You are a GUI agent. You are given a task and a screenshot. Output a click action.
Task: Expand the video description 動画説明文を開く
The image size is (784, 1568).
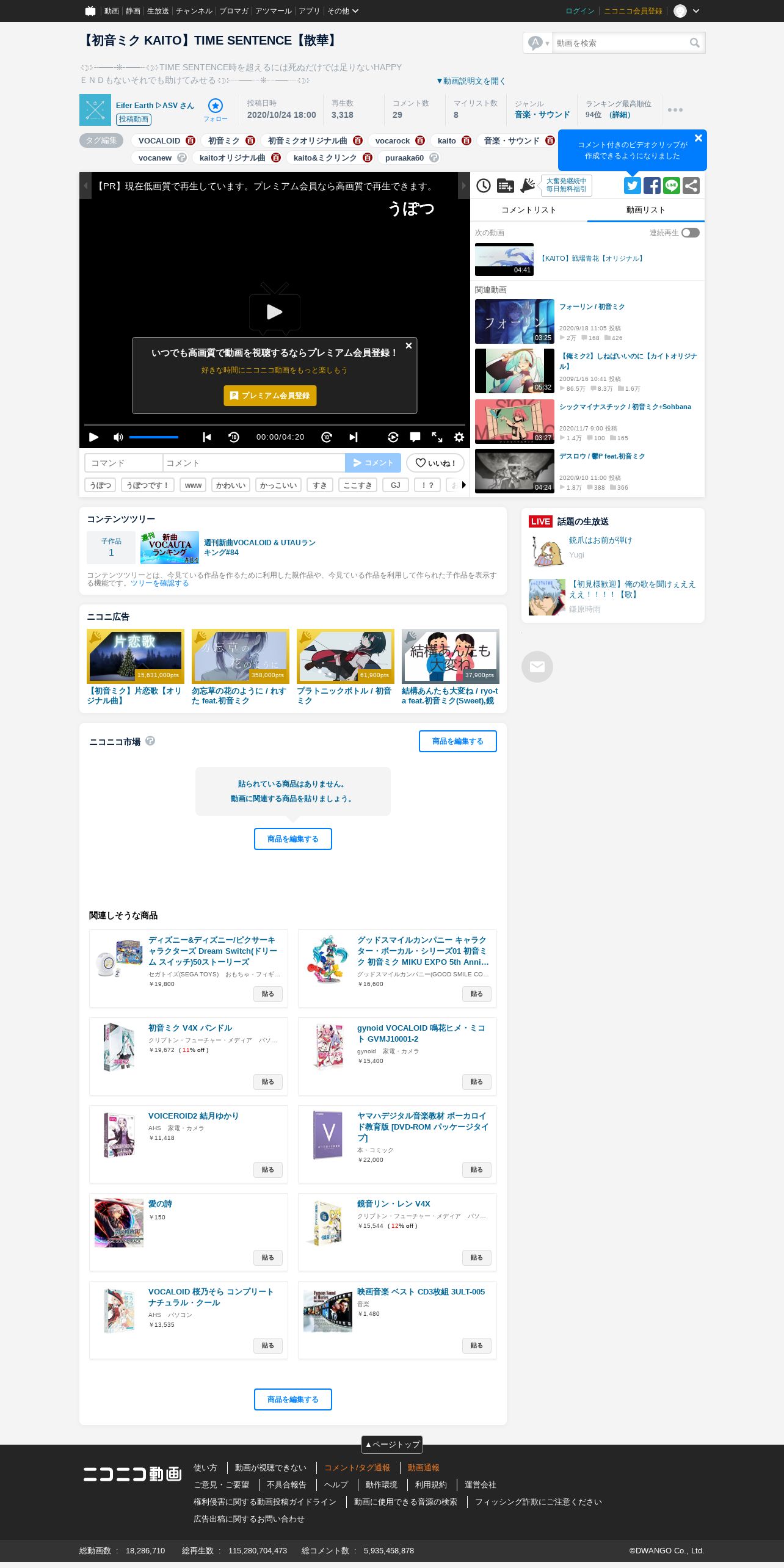[471, 81]
